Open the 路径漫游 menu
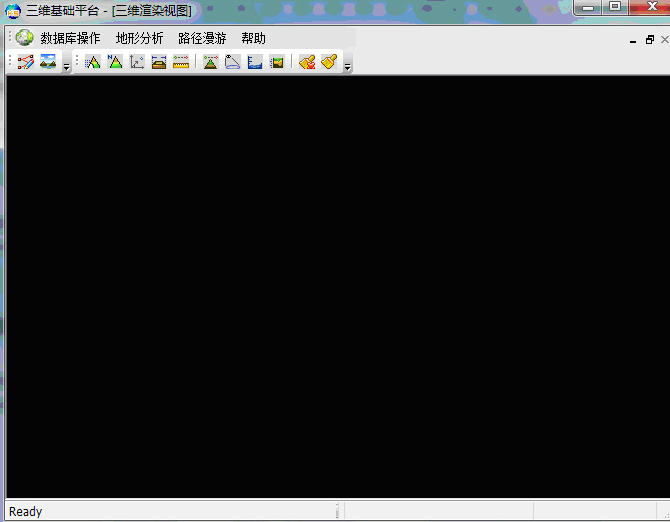Screen dimensions: 670x522 pyautogui.click(x=202, y=38)
